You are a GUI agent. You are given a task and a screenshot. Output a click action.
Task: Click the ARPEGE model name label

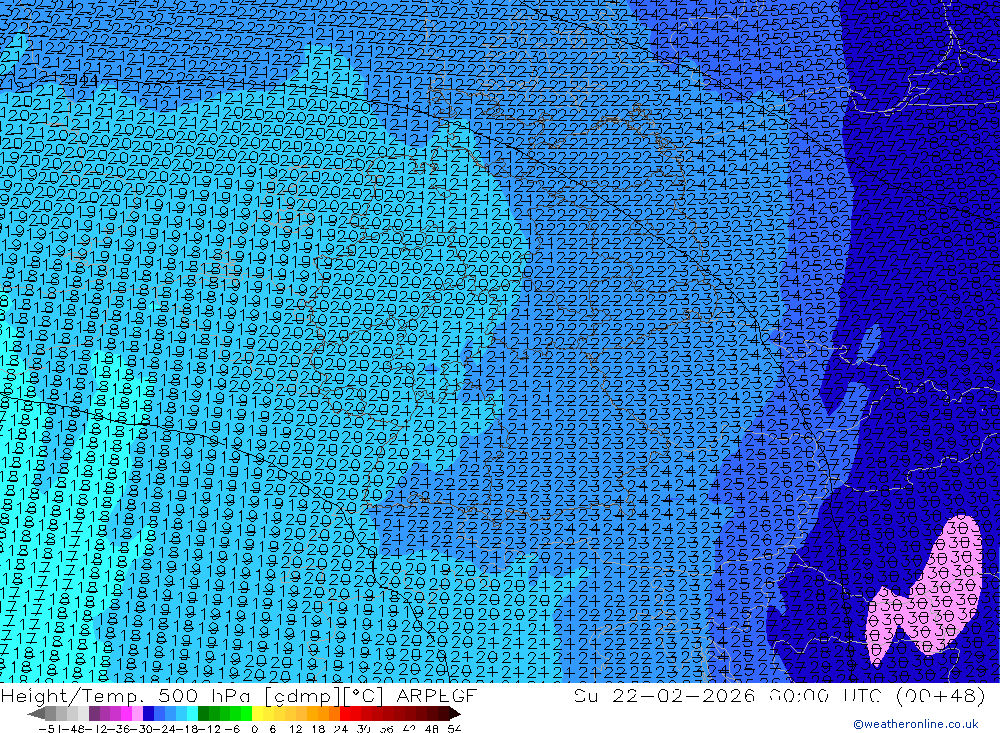(x=436, y=695)
